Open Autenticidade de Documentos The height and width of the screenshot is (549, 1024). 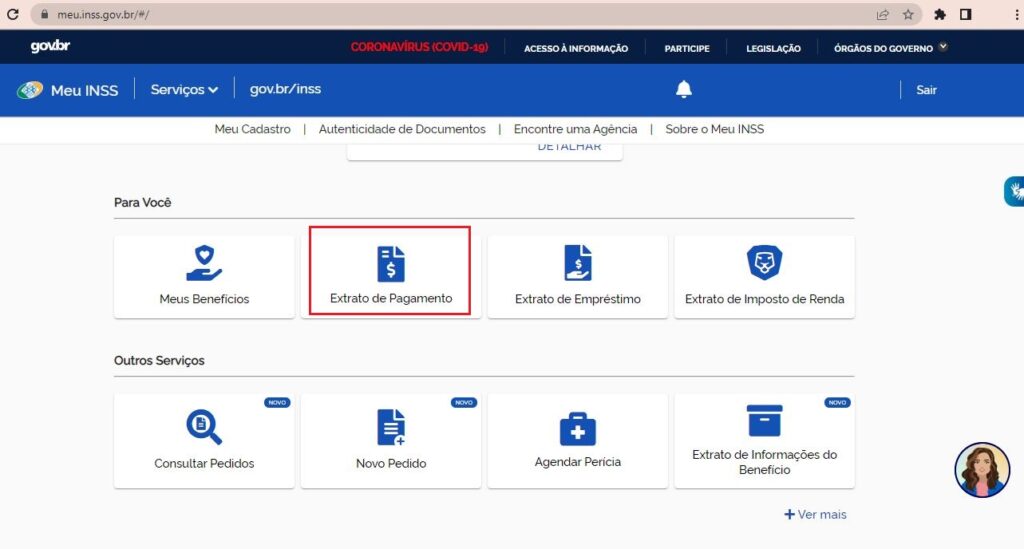click(x=402, y=129)
